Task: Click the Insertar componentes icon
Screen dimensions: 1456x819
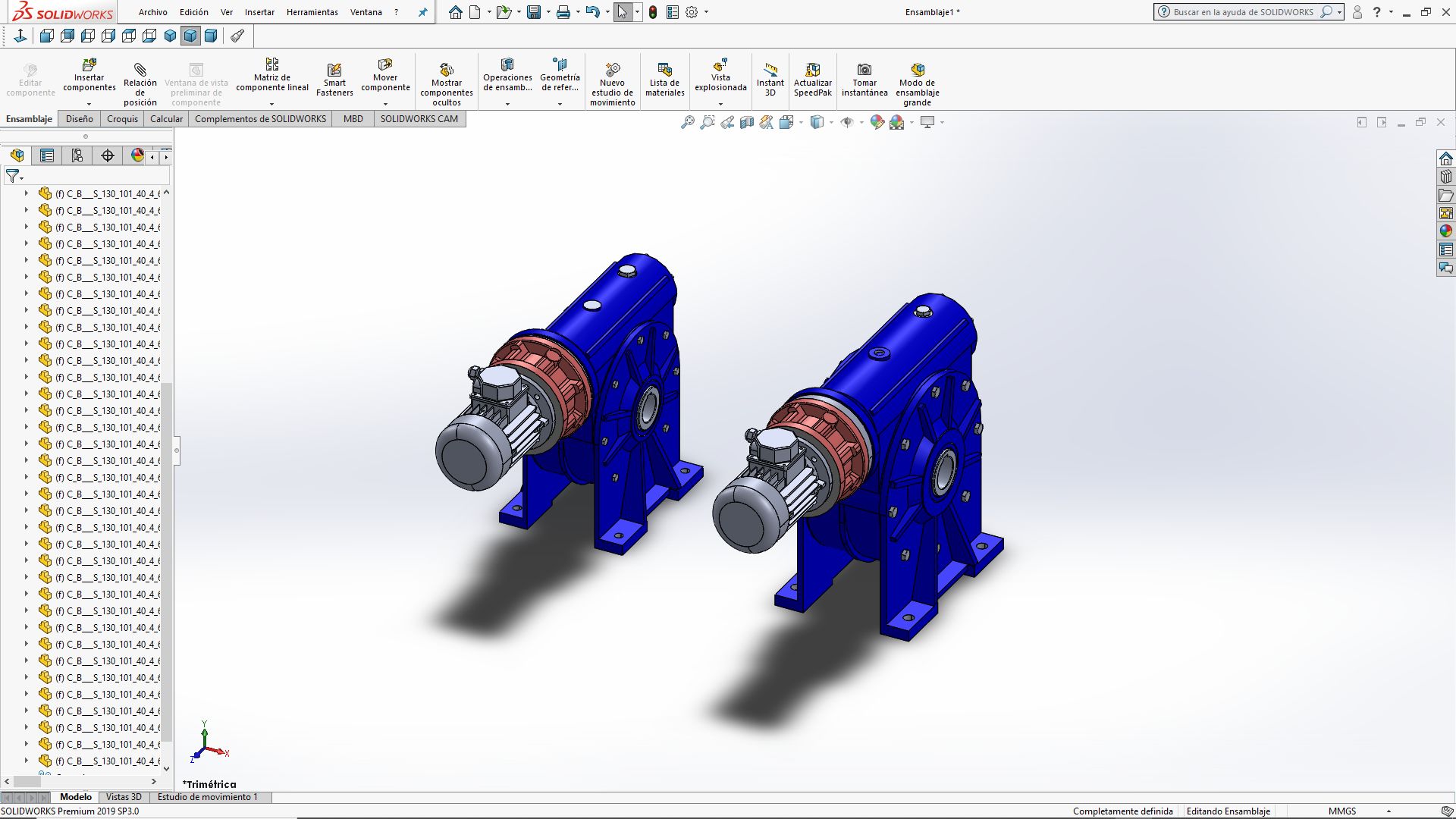Action: click(x=89, y=66)
